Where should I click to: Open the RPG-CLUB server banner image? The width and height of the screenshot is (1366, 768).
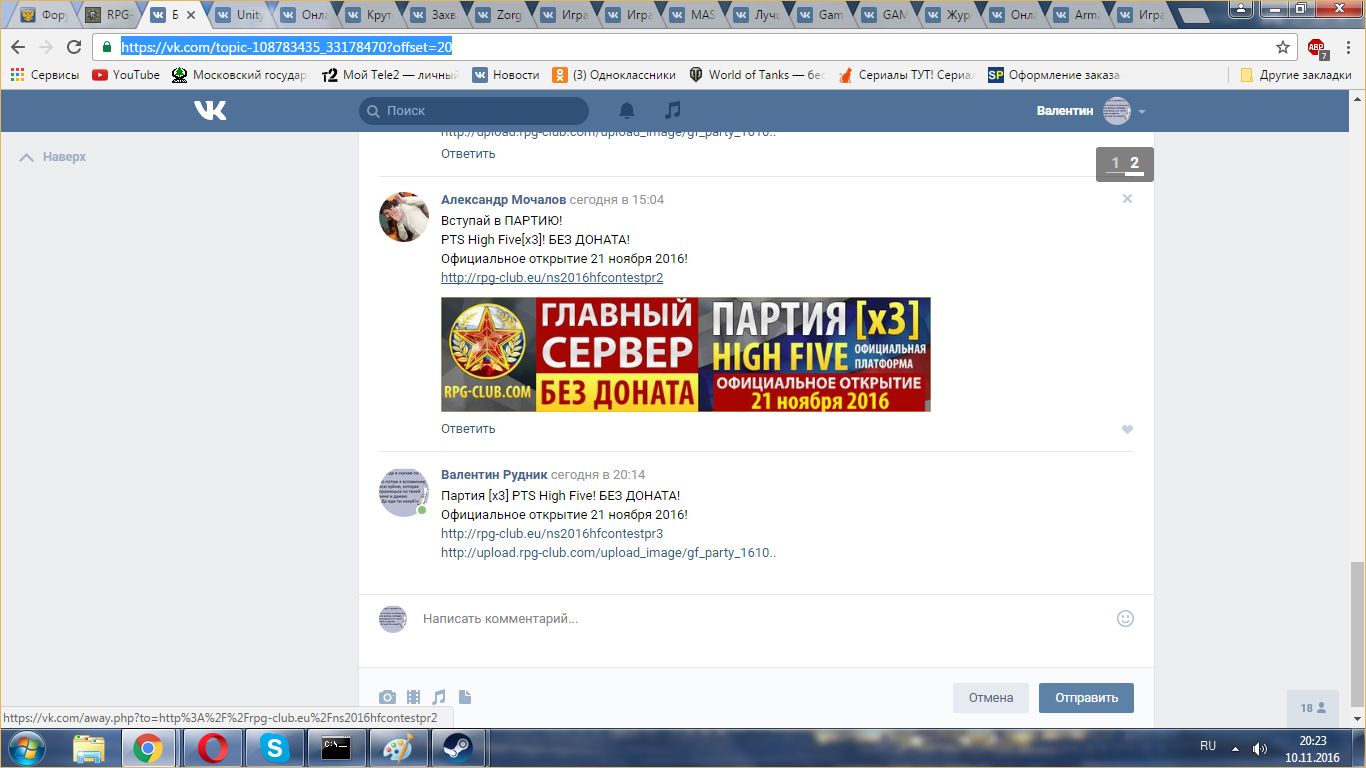tap(685, 354)
